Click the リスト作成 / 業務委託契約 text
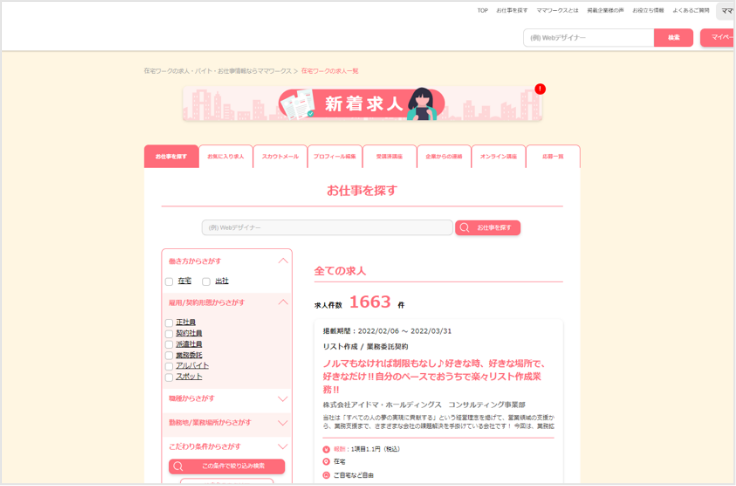 coord(365,347)
